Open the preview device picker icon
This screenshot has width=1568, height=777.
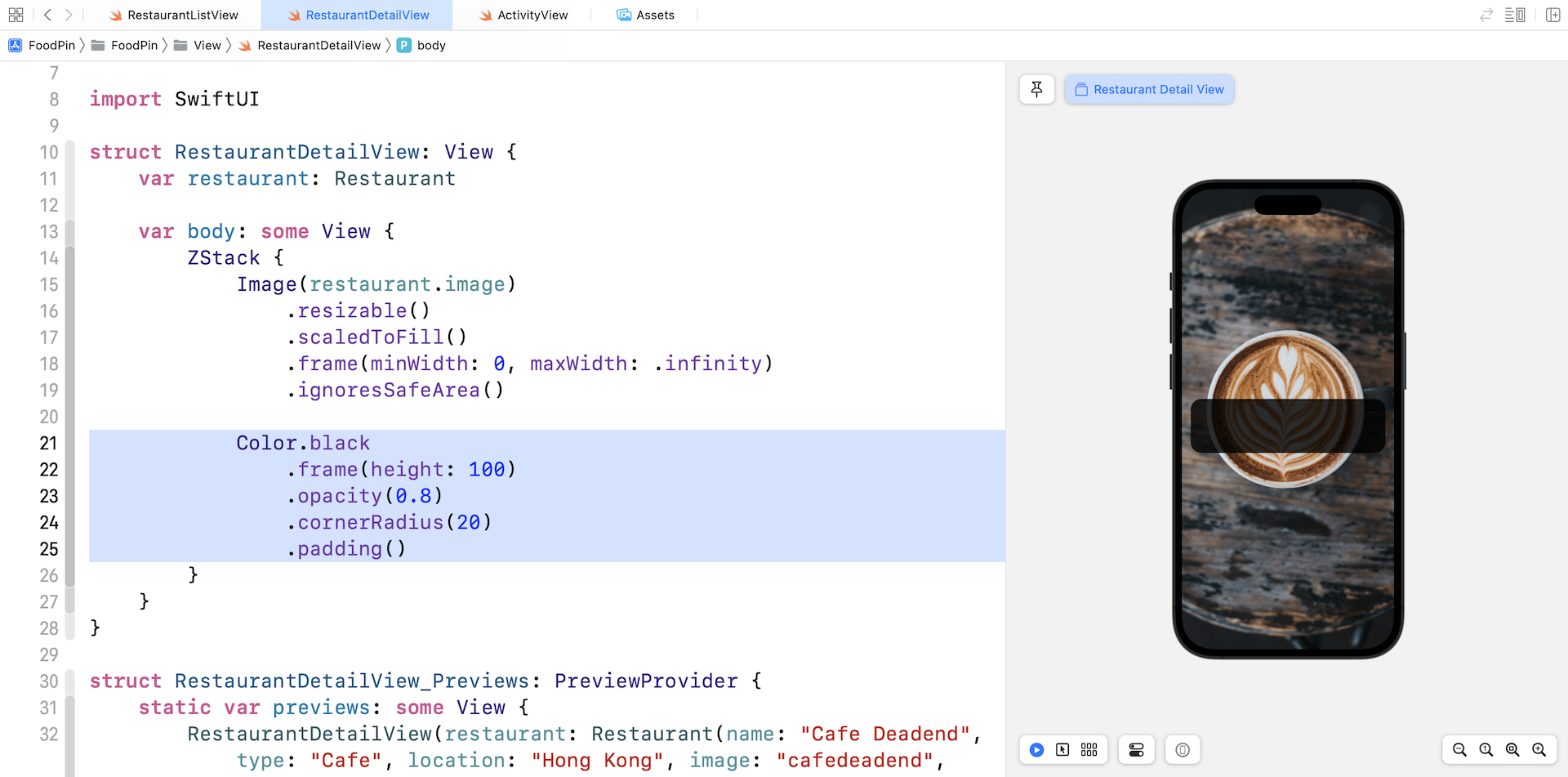coord(1183,749)
